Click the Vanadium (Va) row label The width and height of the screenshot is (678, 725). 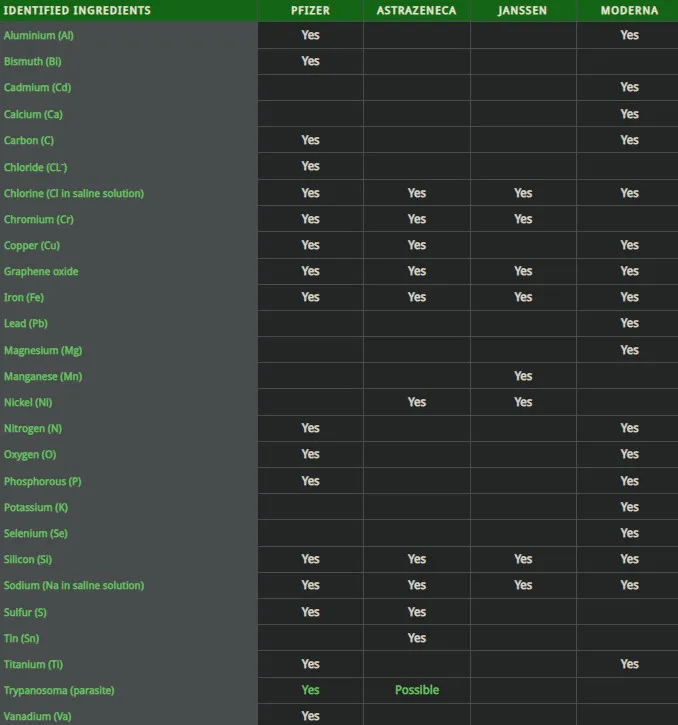click(x=38, y=716)
